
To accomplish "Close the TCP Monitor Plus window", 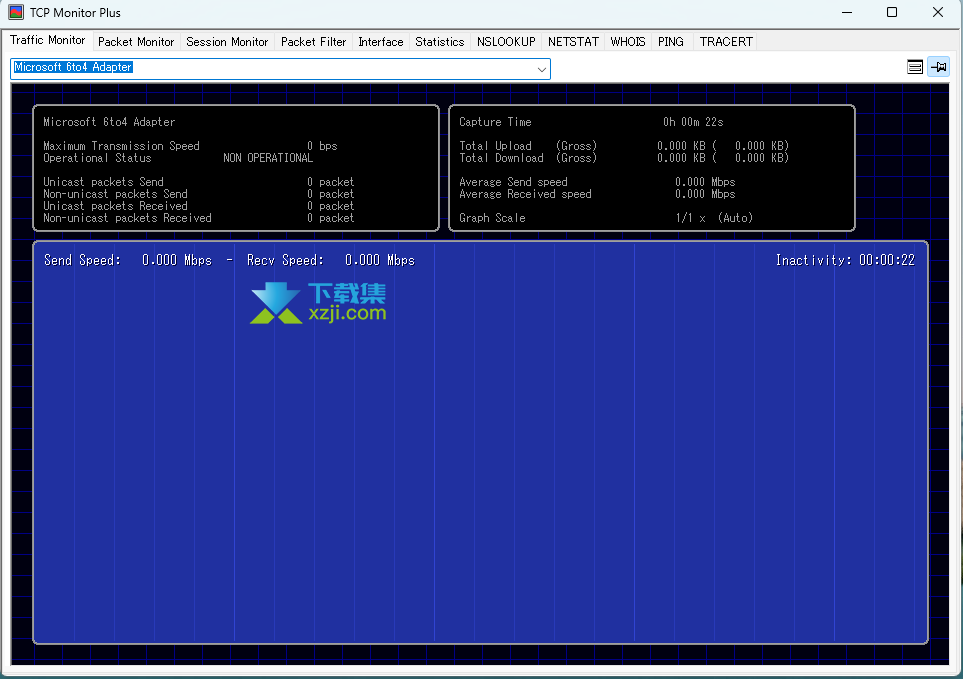I will [937, 12].
